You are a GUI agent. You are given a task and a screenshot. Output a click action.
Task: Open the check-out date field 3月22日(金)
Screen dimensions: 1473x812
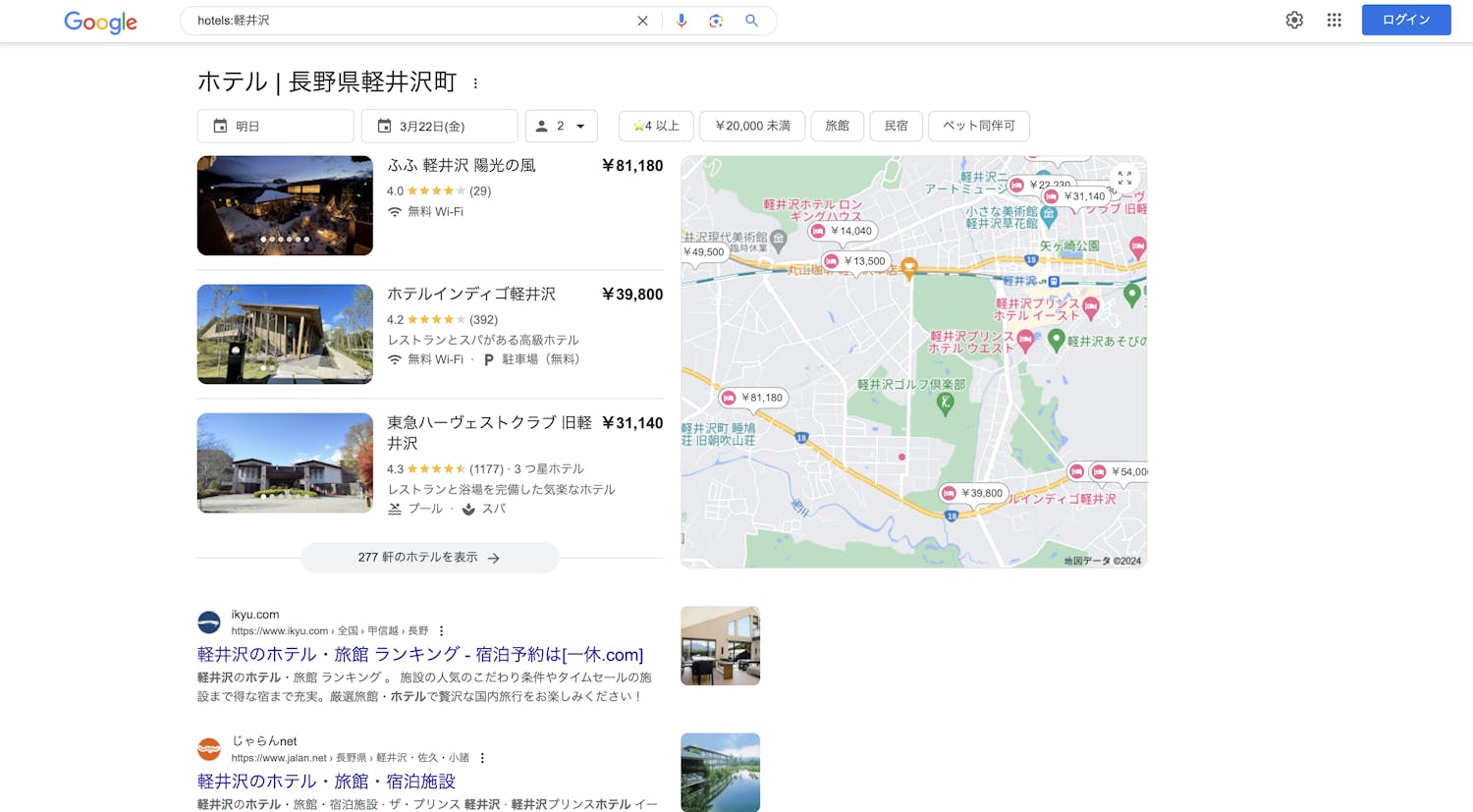tap(439, 126)
